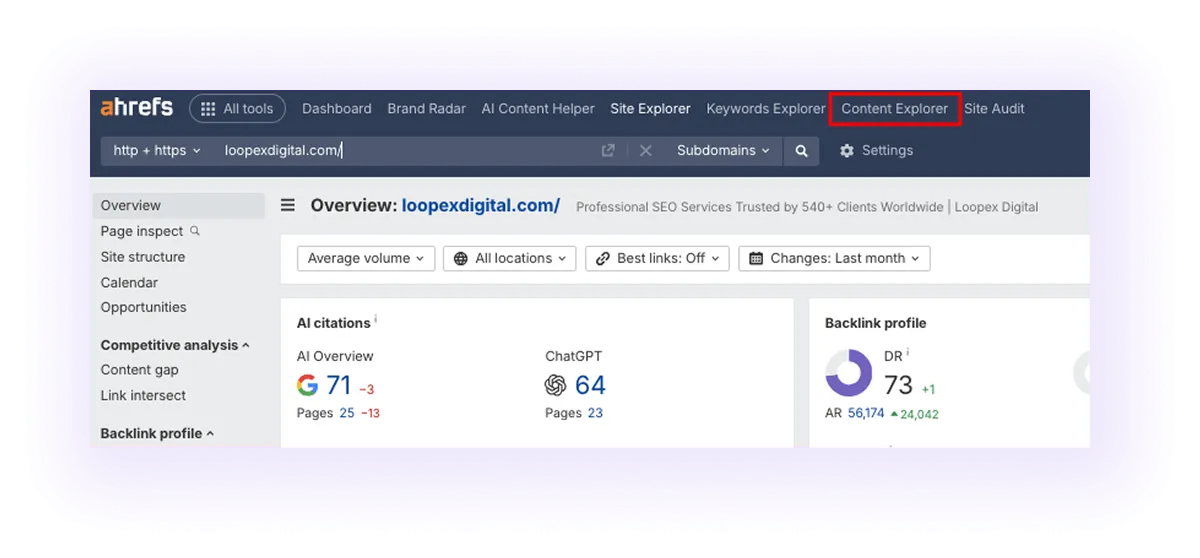This screenshot has width=1200, height=558.
Task: Open Content gap report
Action: tap(139, 370)
